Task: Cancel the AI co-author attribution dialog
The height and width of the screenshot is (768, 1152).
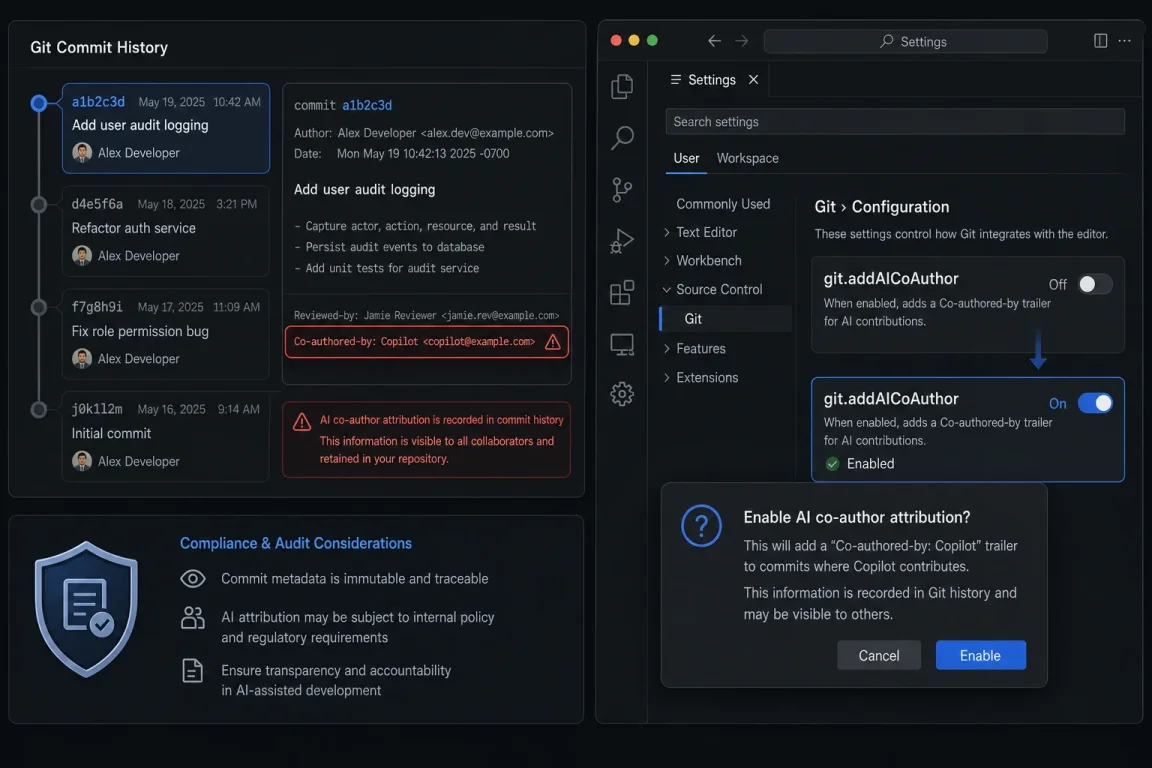Action: pos(879,656)
